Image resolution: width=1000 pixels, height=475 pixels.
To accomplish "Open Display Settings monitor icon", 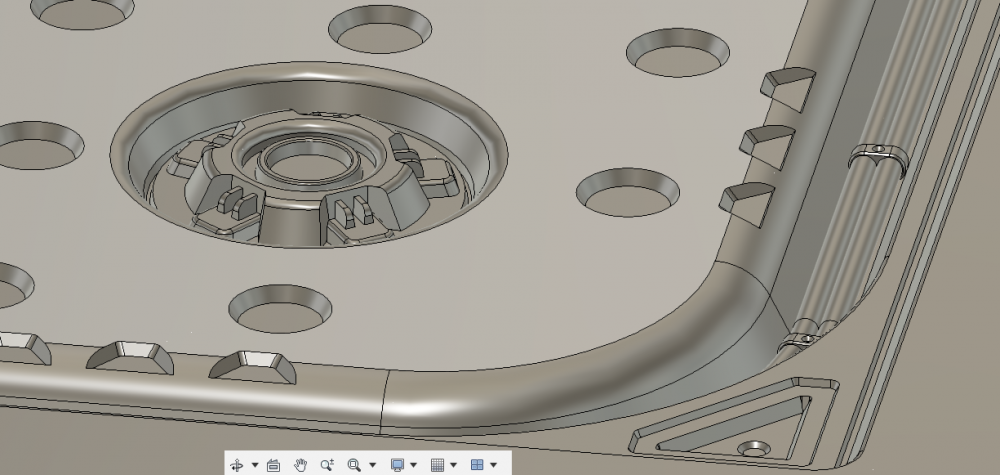I will coord(396,465).
